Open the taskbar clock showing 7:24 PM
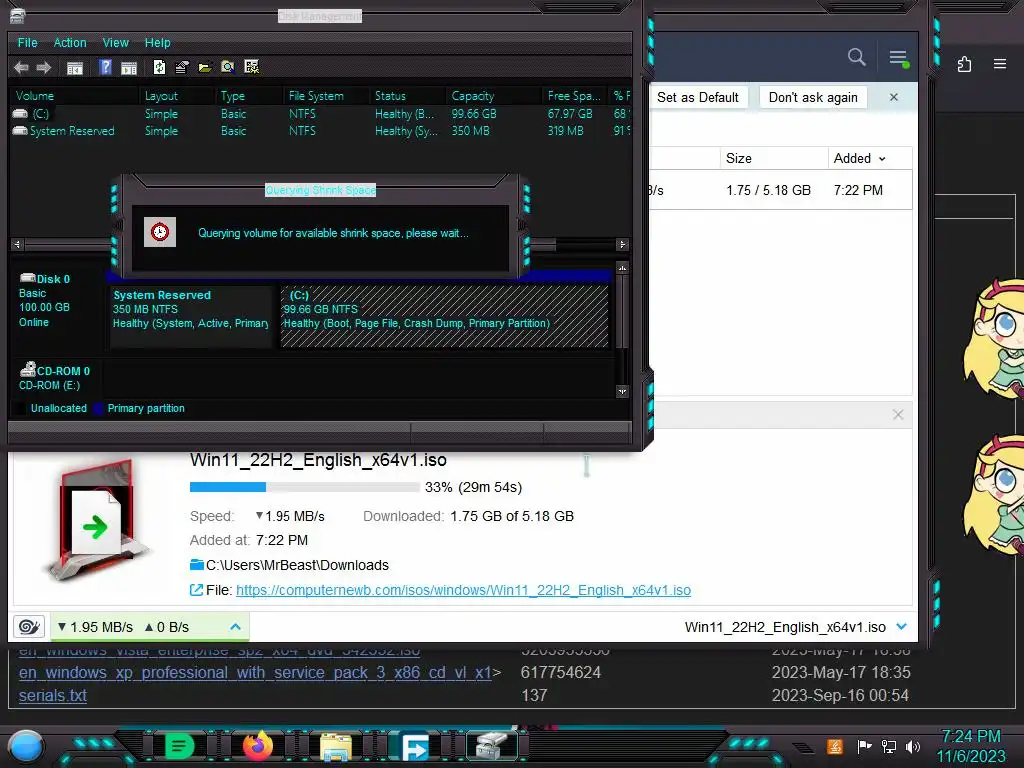1024x768 pixels. pyautogui.click(x=971, y=746)
